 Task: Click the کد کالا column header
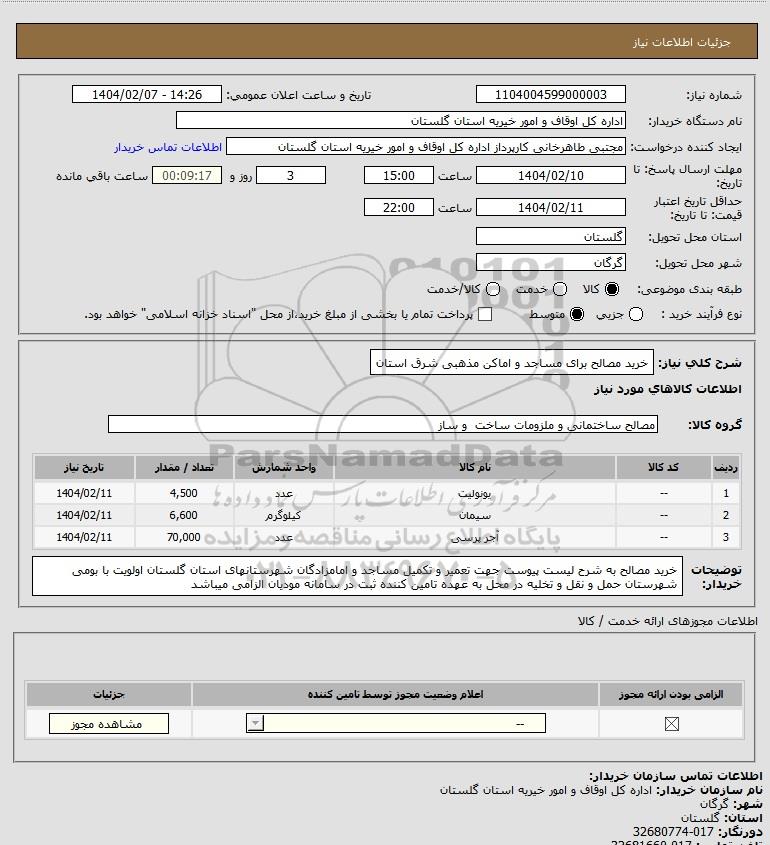click(x=663, y=467)
